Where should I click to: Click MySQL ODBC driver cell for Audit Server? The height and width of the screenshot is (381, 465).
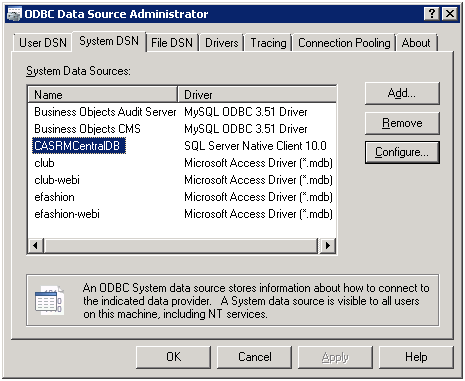click(x=246, y=112)
